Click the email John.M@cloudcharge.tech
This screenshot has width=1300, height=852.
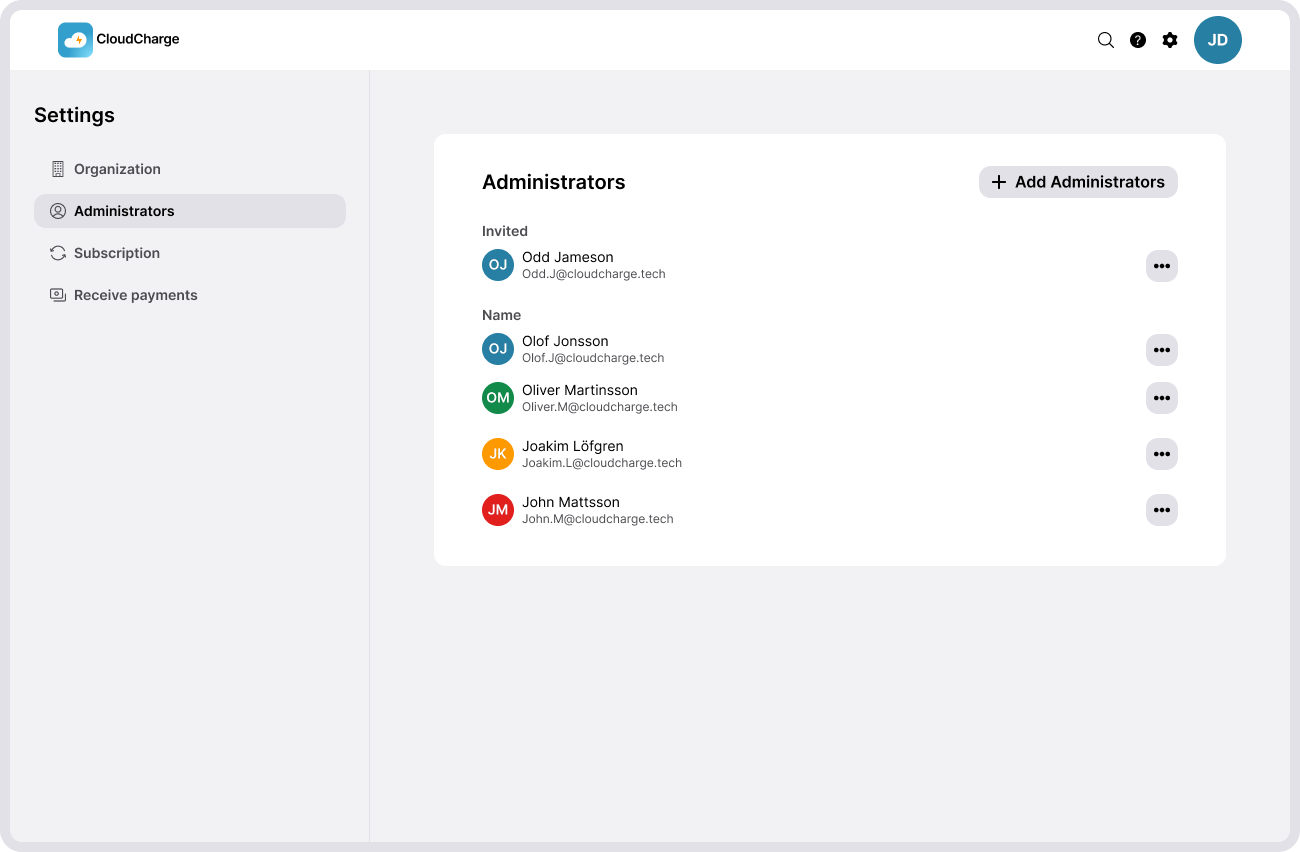(598, 519)
